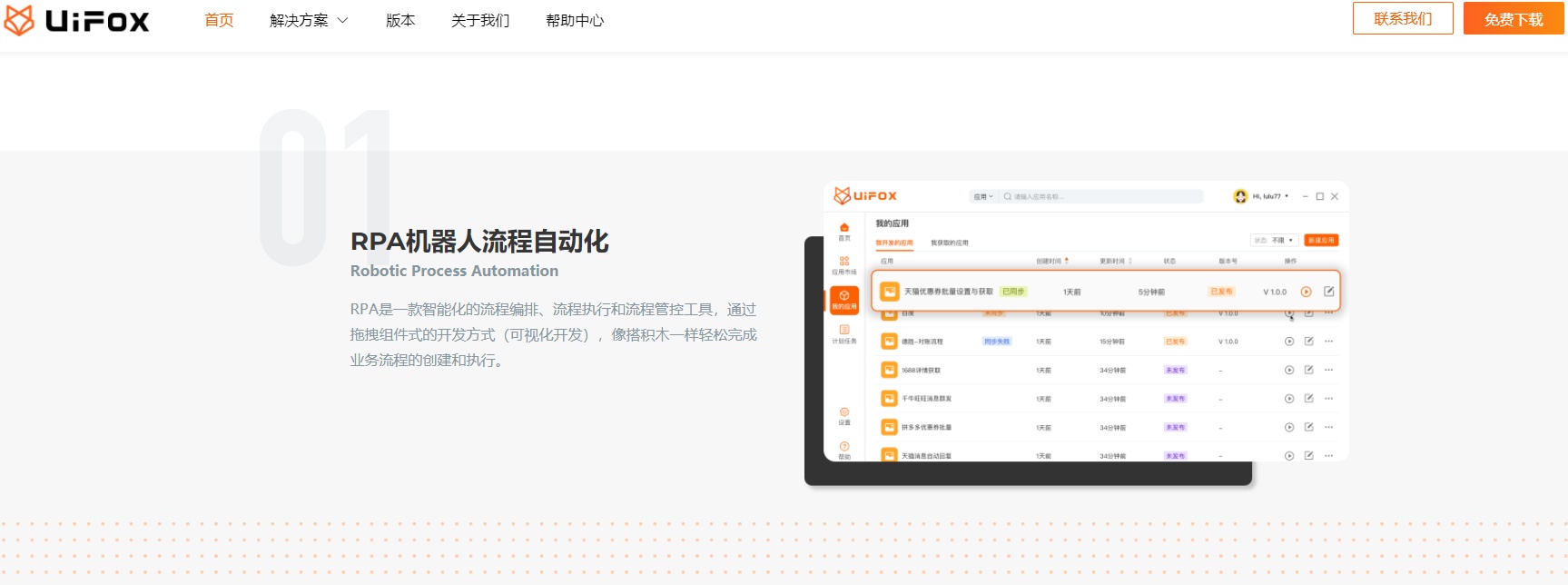Select the highlighted 我的应用 sidebar icon
Screen dimensions: 1568x585
844,300
